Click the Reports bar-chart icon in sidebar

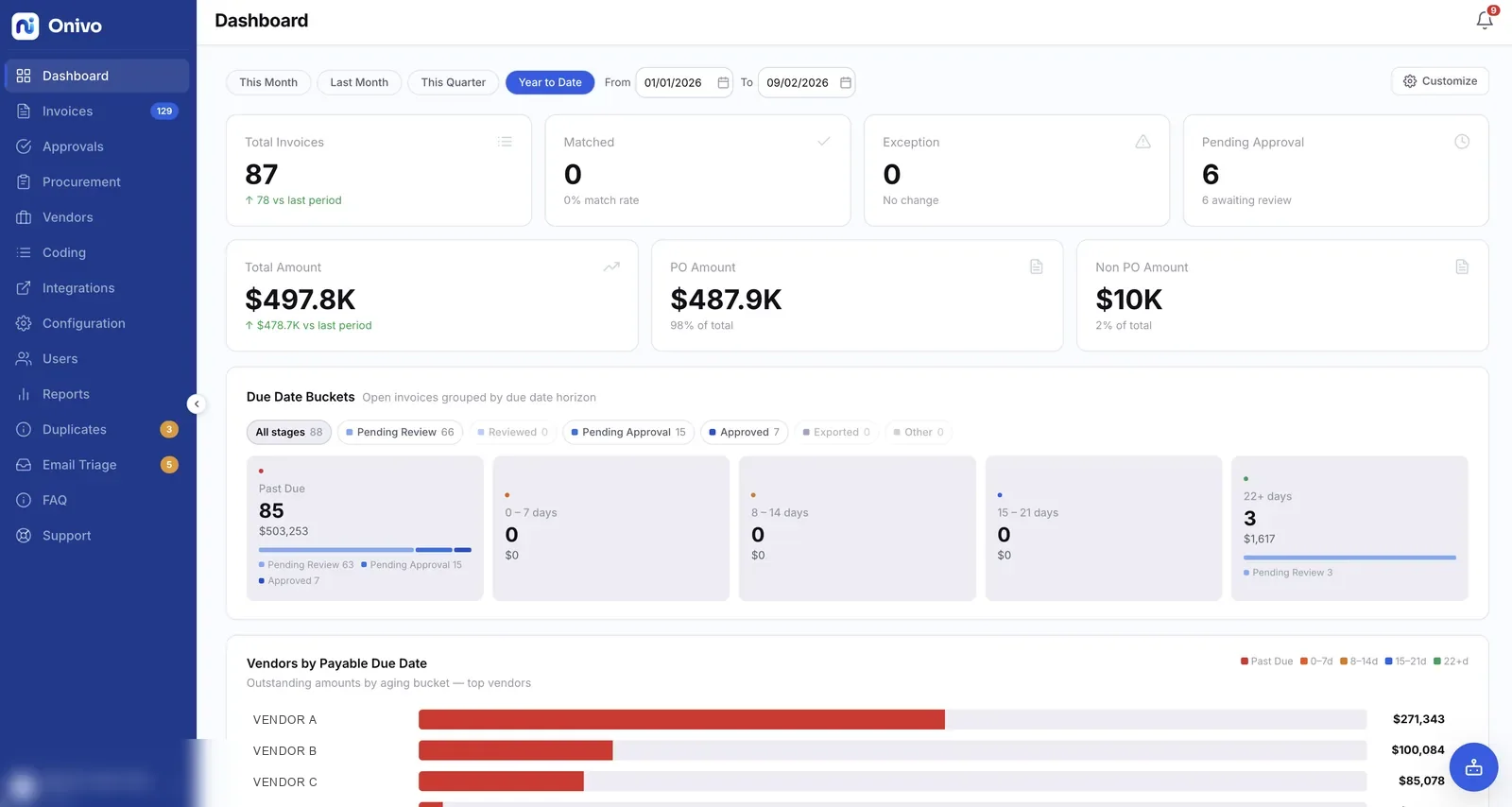pos(24,394)
